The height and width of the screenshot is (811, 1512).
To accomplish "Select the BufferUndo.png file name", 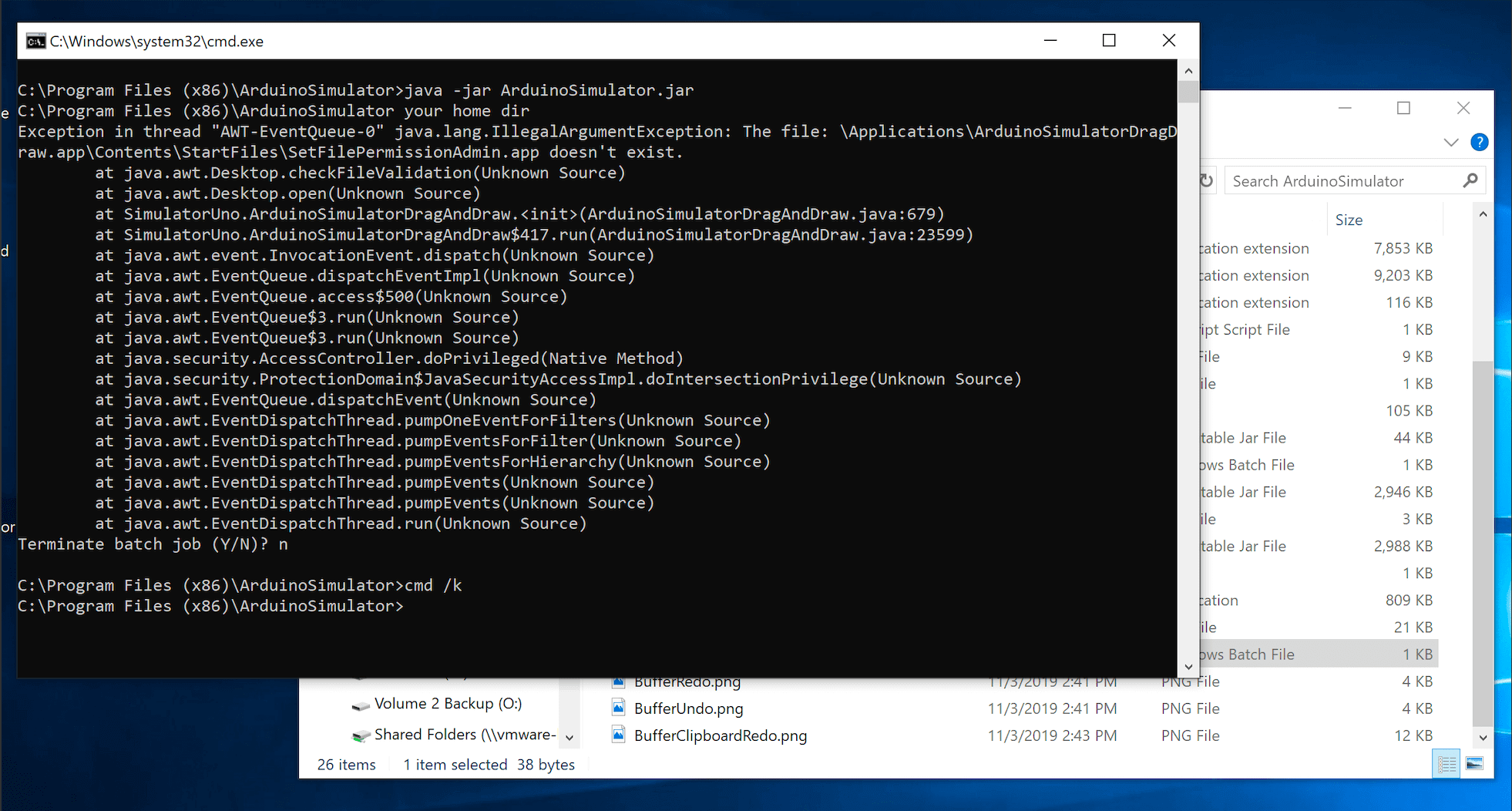I will (688, 708).
